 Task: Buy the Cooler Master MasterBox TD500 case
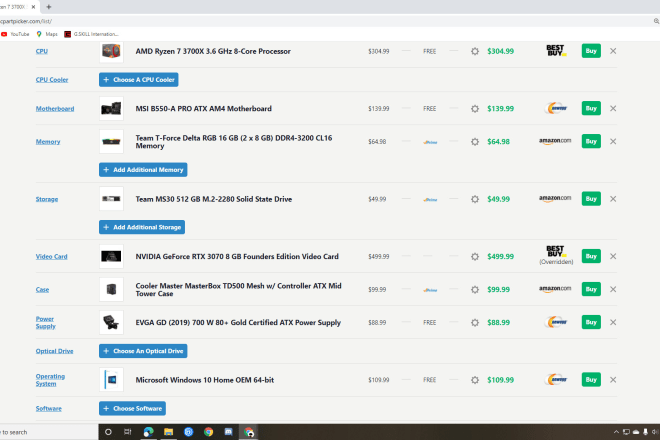591,289
